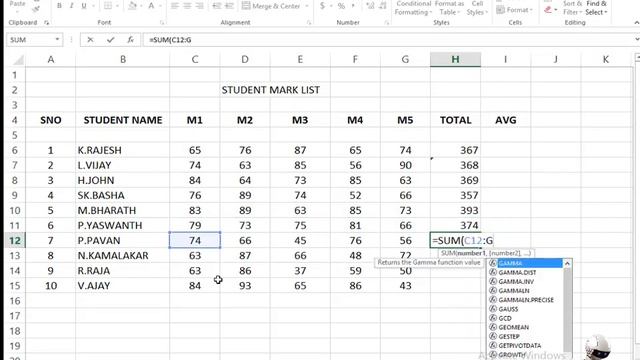640x360 pixels.
Task: Open the Clipboard dialog launcher
Action: click(47, 23)
